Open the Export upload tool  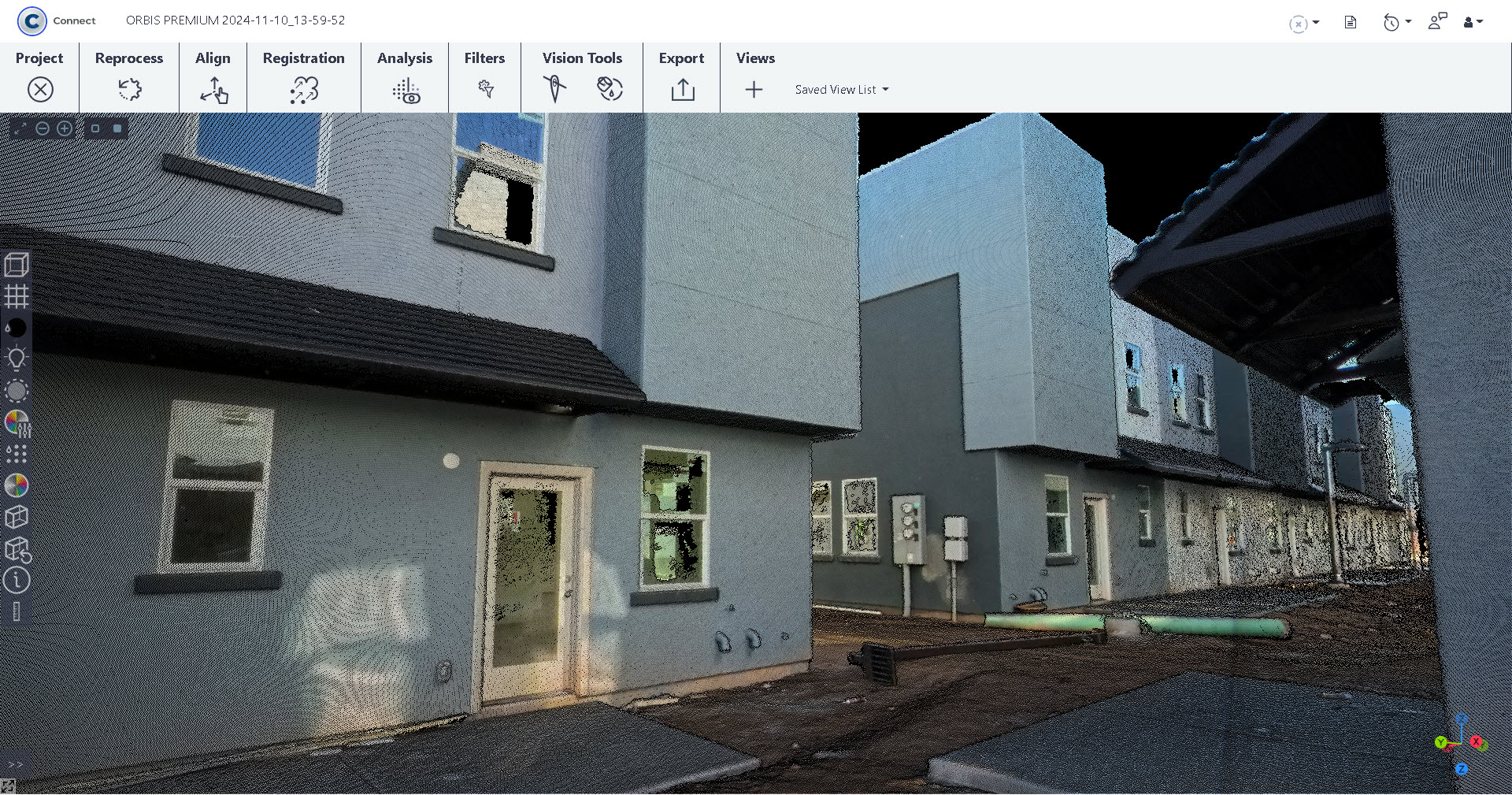680,89
